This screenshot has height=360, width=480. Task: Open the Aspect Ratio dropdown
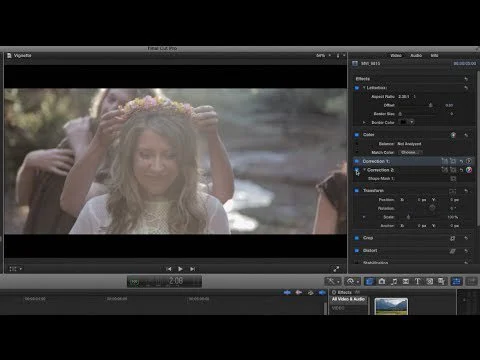(407, 96)
